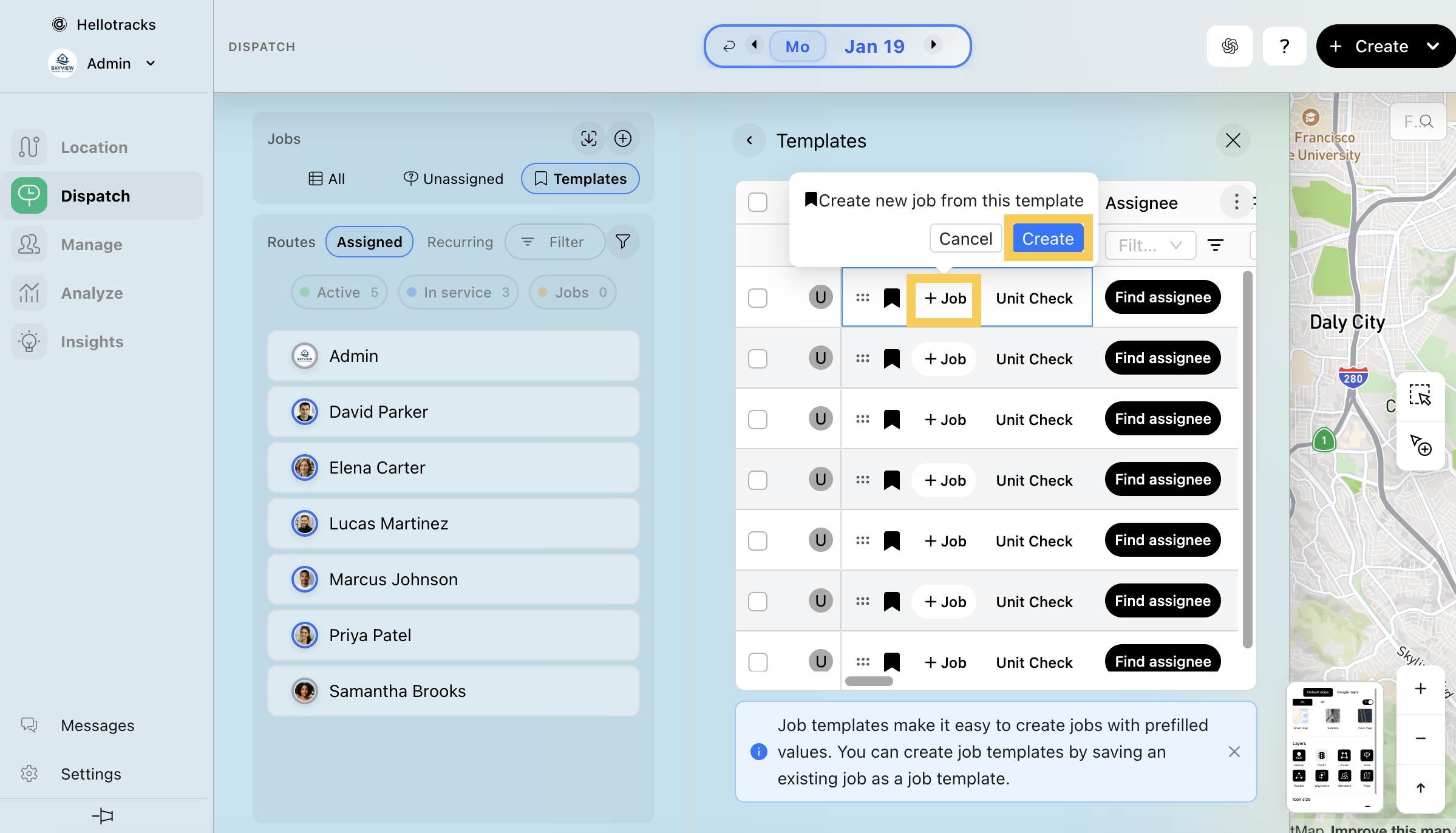Click the question mark help button

1284,46
